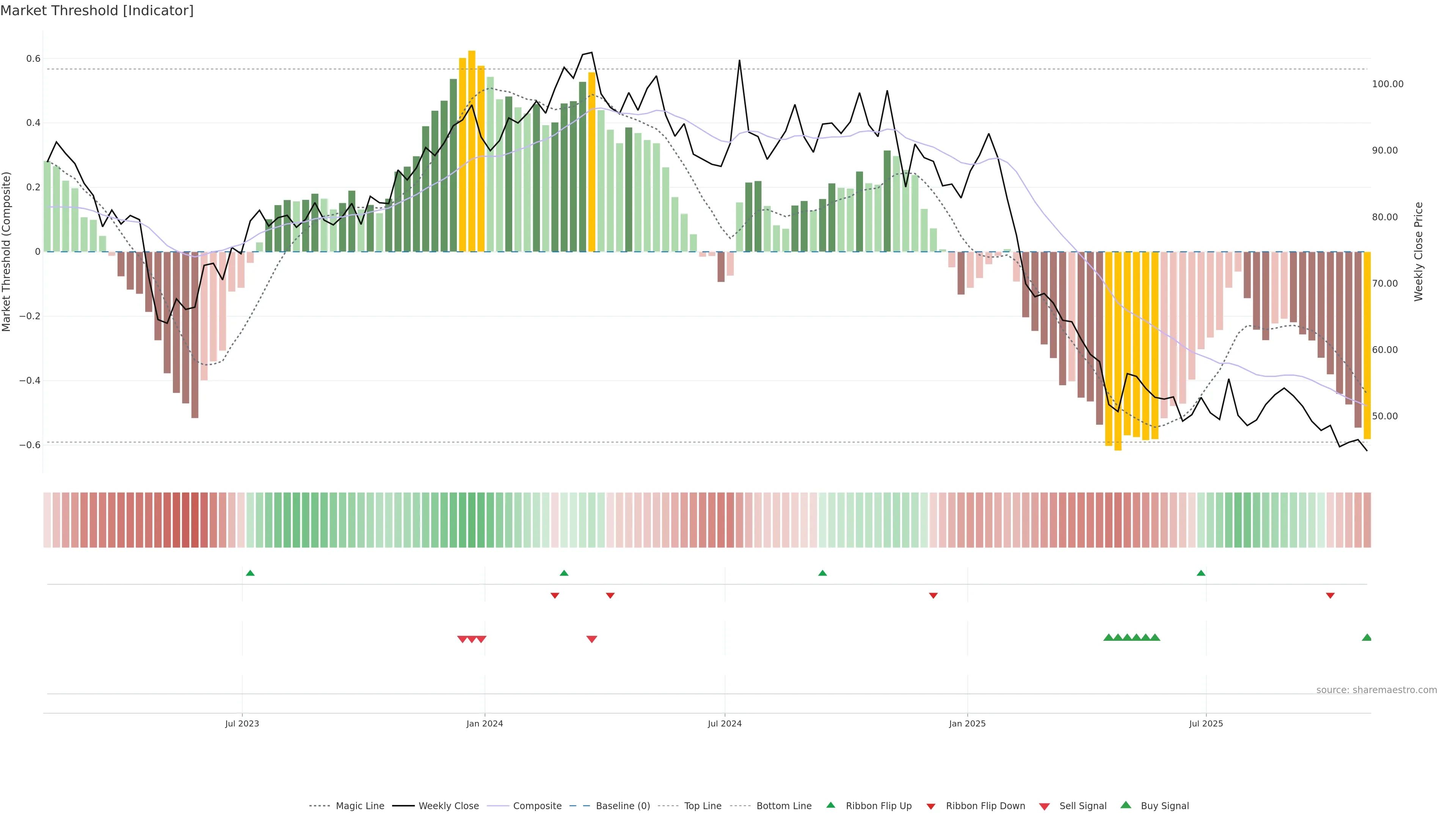Click the red ribbon flip down marker near Dec 2024
Viewport: 1456px width, 819px height.
[x=933, y=595]
